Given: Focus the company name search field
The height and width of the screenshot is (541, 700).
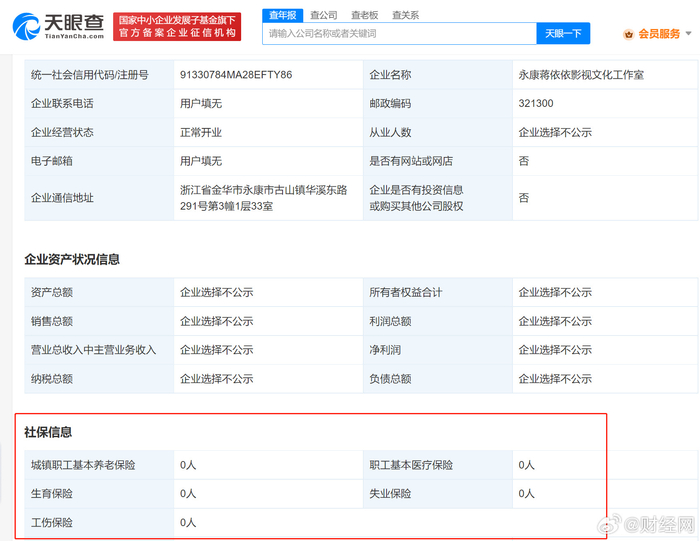Looking at the screenshot, I should [400, 33].
